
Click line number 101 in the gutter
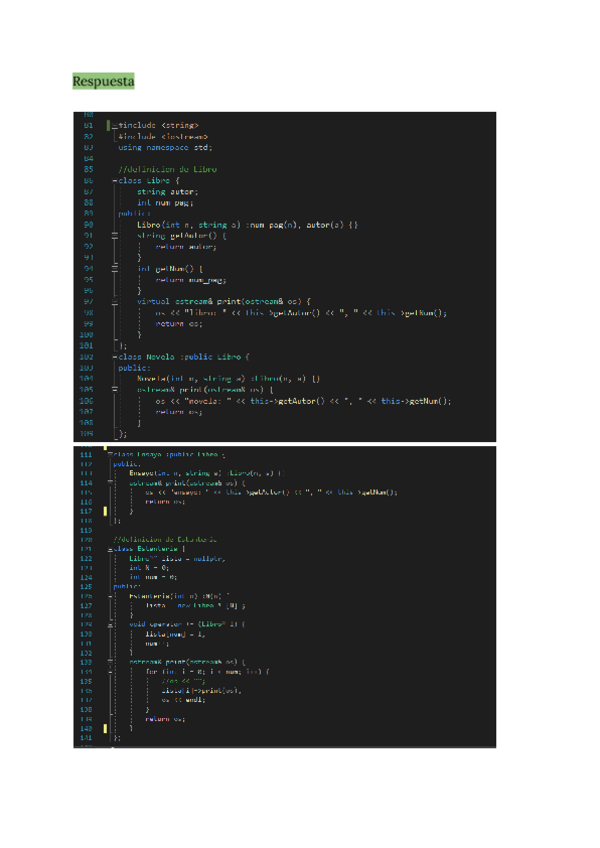coord(86,346)
